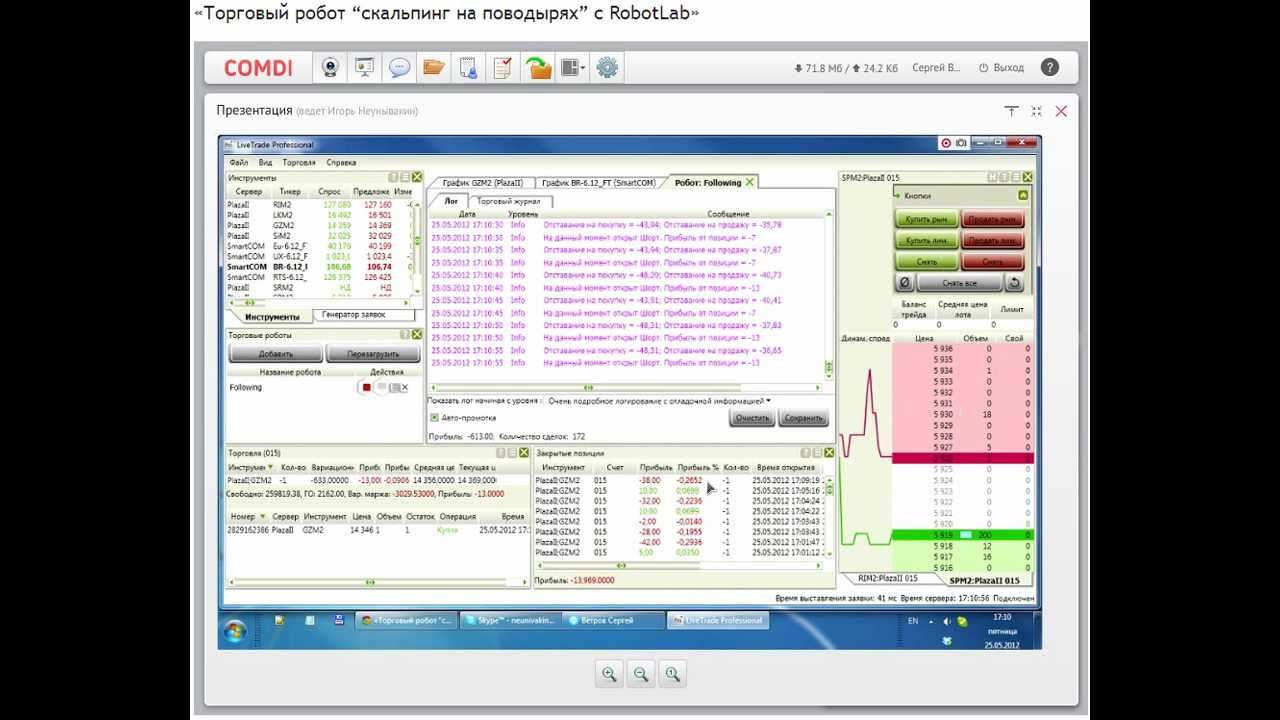Close the Презентация panel with red X
The height and width of the screenshot is (720, 1280).
pyautogui.click(x=1061, y=111)
